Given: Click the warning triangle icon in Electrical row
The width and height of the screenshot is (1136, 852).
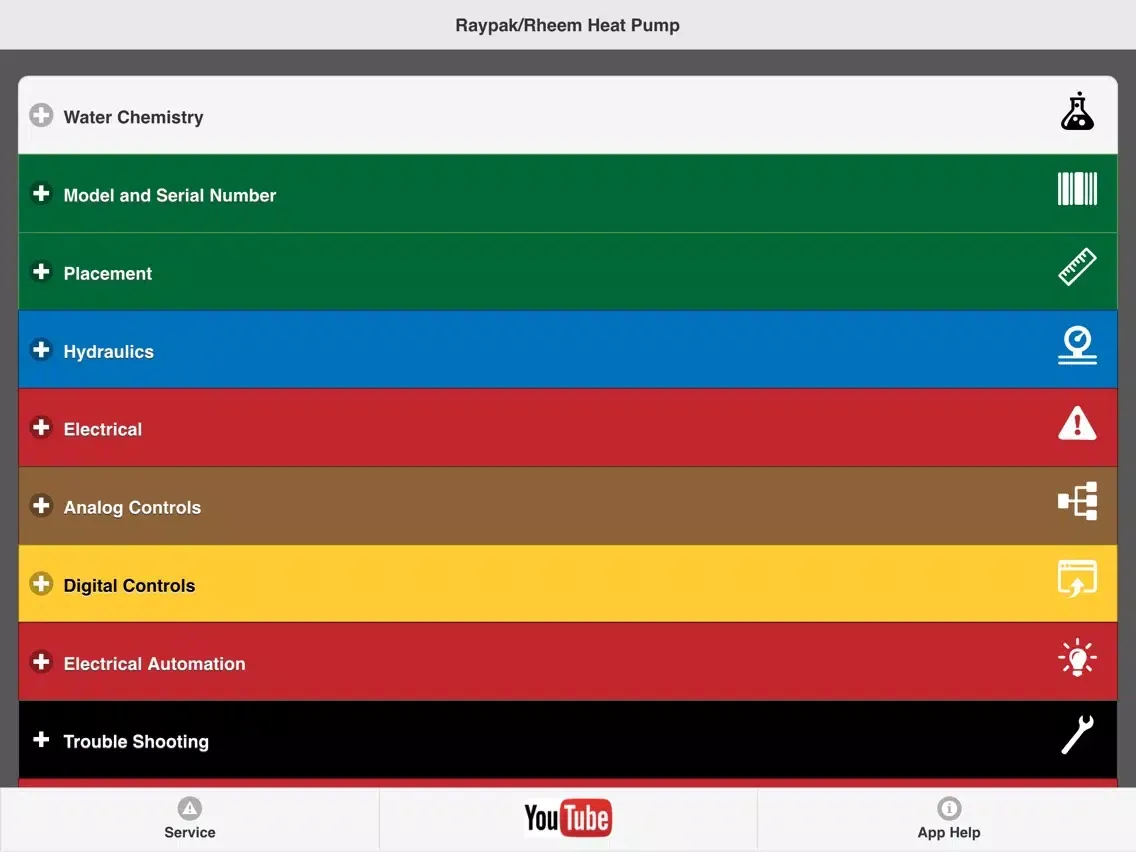Looking at the screenshot, I should click(x=1077, y=423).
